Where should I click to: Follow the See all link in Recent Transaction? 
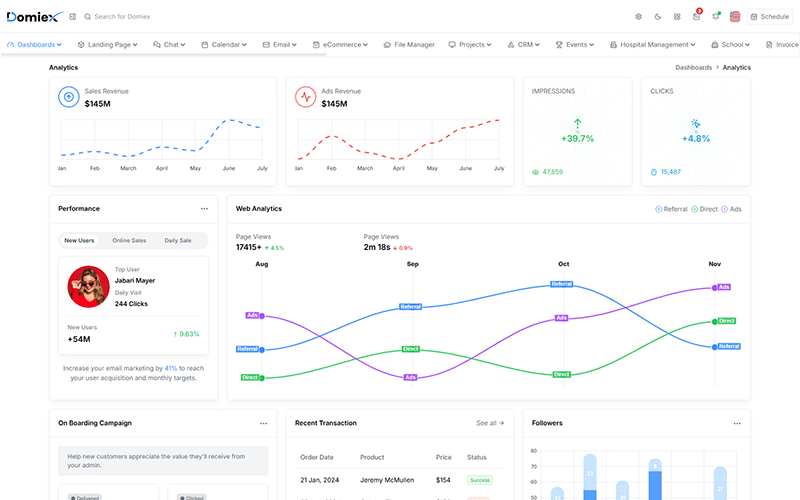click(x=490, y=423)
